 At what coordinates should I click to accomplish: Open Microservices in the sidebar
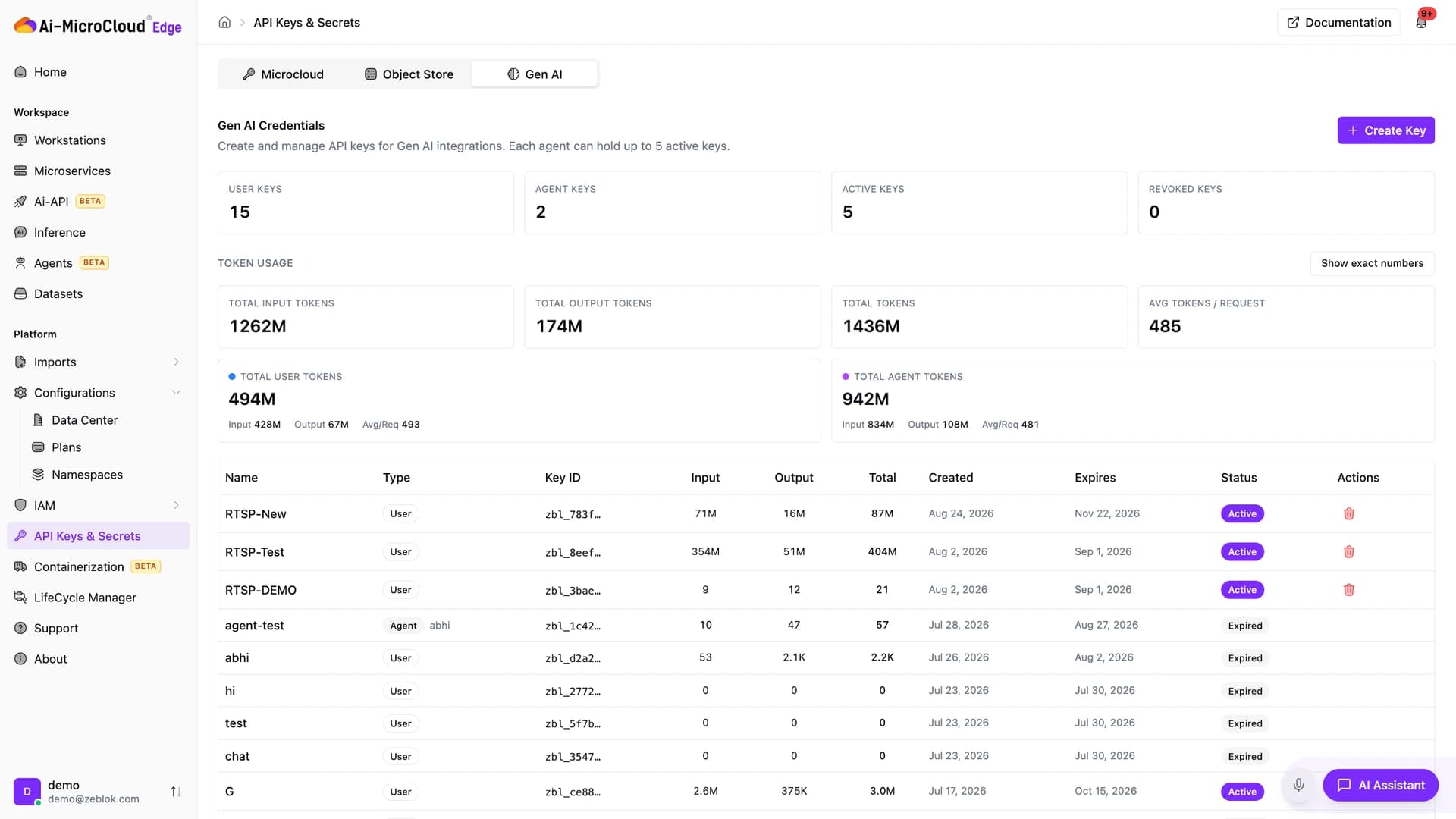(x=99, y=171)
